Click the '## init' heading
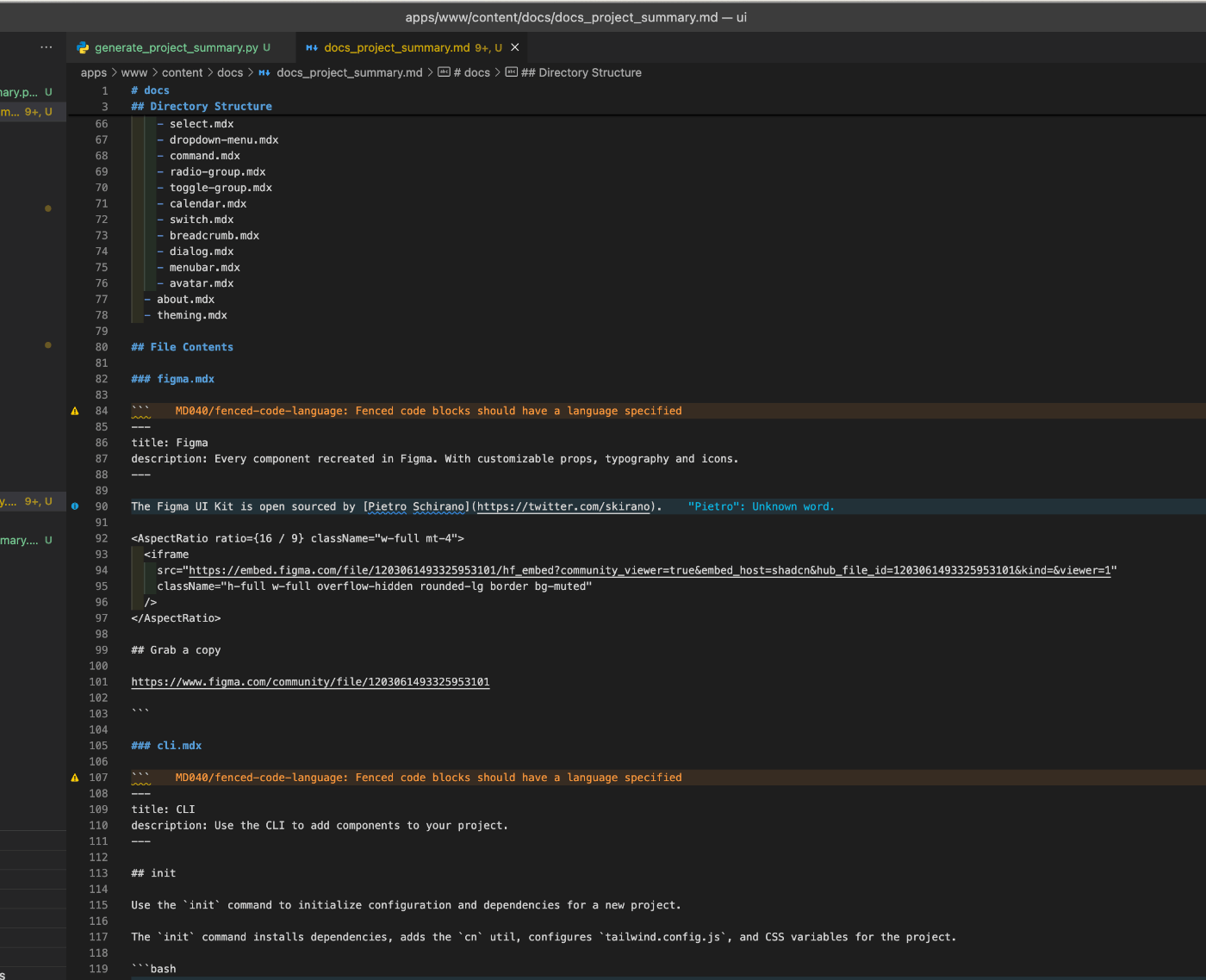This screenshot has width=1206, height=980. click(x=153, y=873)
